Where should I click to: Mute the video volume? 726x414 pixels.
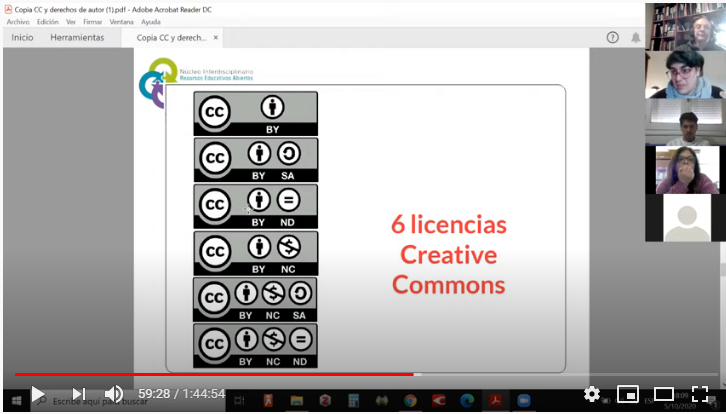tap(114, 394)
